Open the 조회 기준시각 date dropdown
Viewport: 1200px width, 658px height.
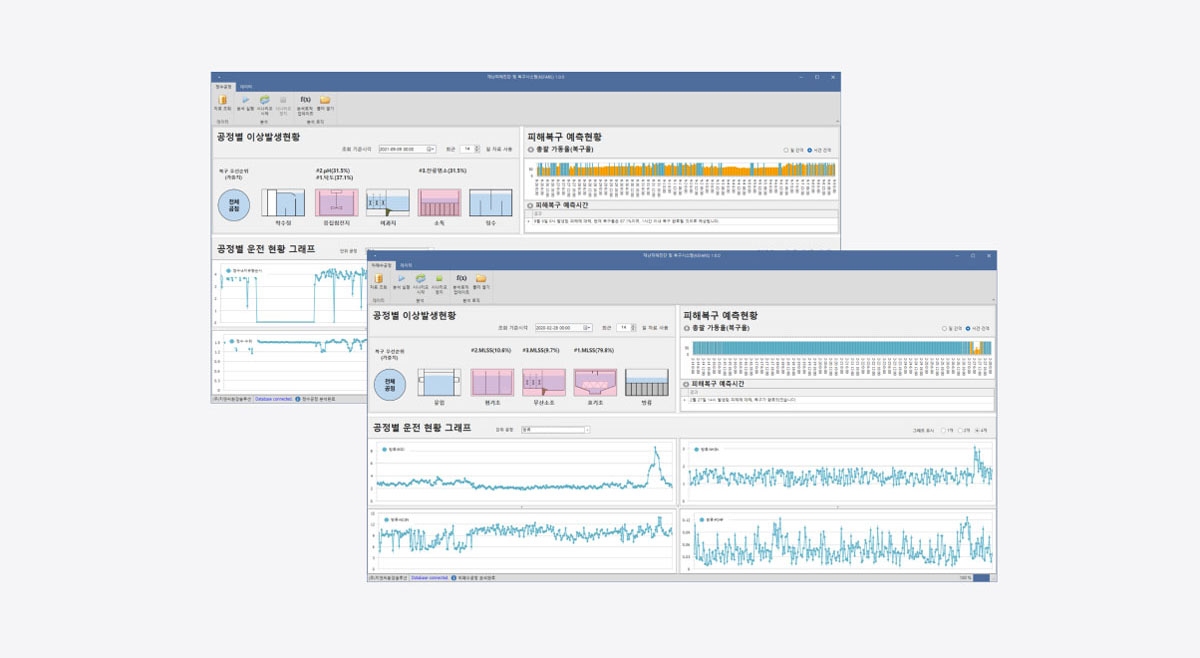(x=587, y=327)
